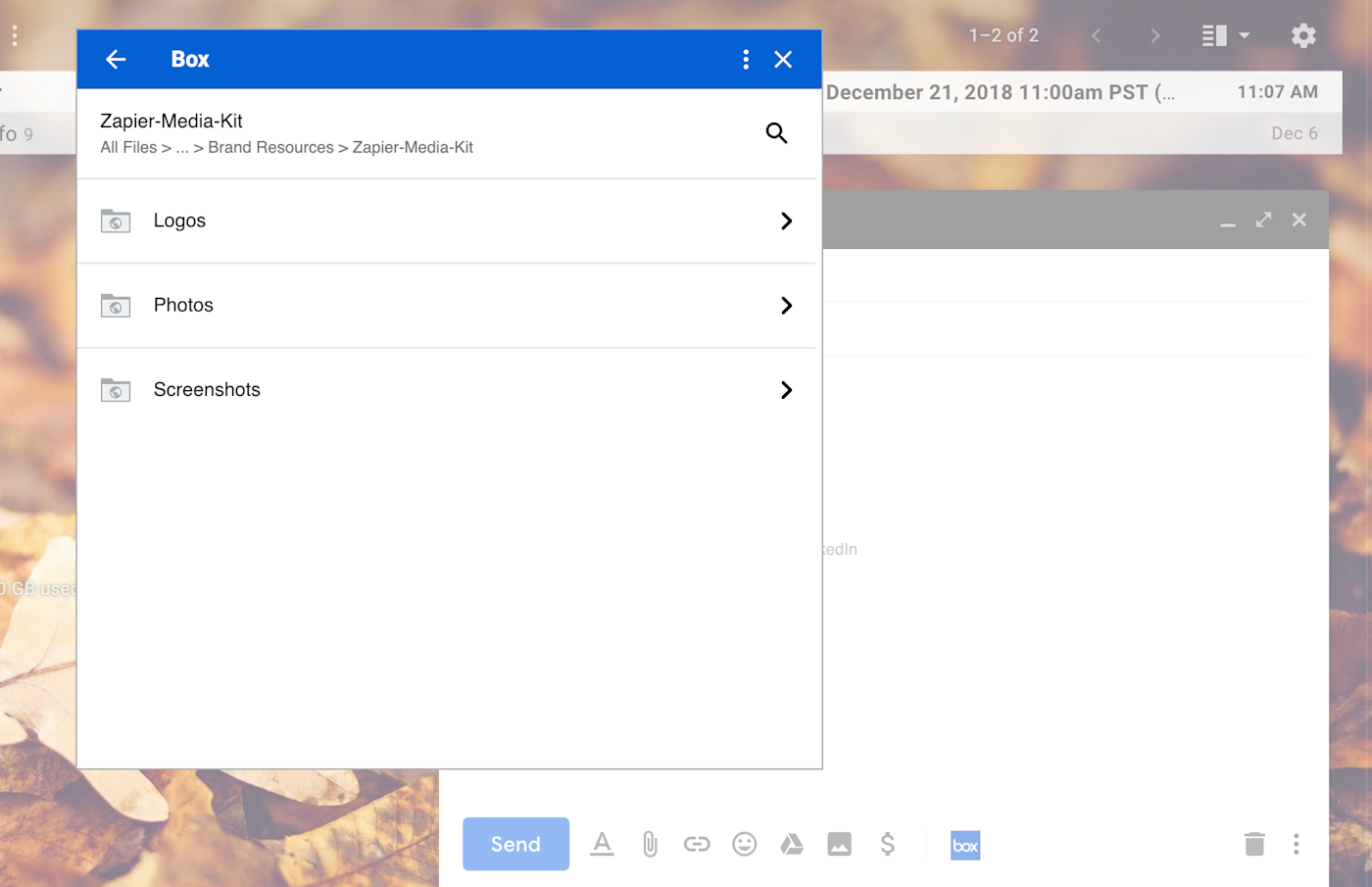1372x887 pixels.
Task: Click Zapier-Media-Kit in breadcrumb path
Action: click(x=413, y=147)
